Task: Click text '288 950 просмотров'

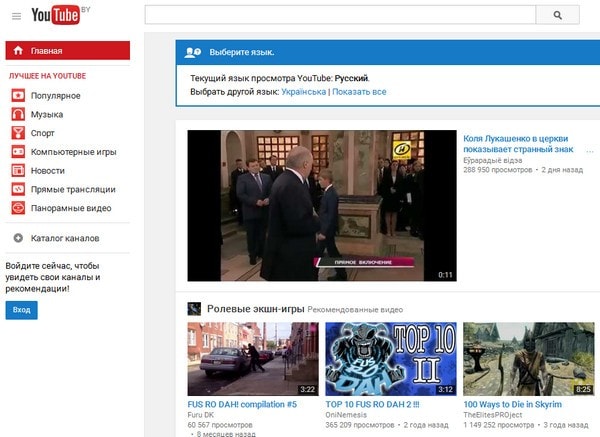Action: pos(497,170)
